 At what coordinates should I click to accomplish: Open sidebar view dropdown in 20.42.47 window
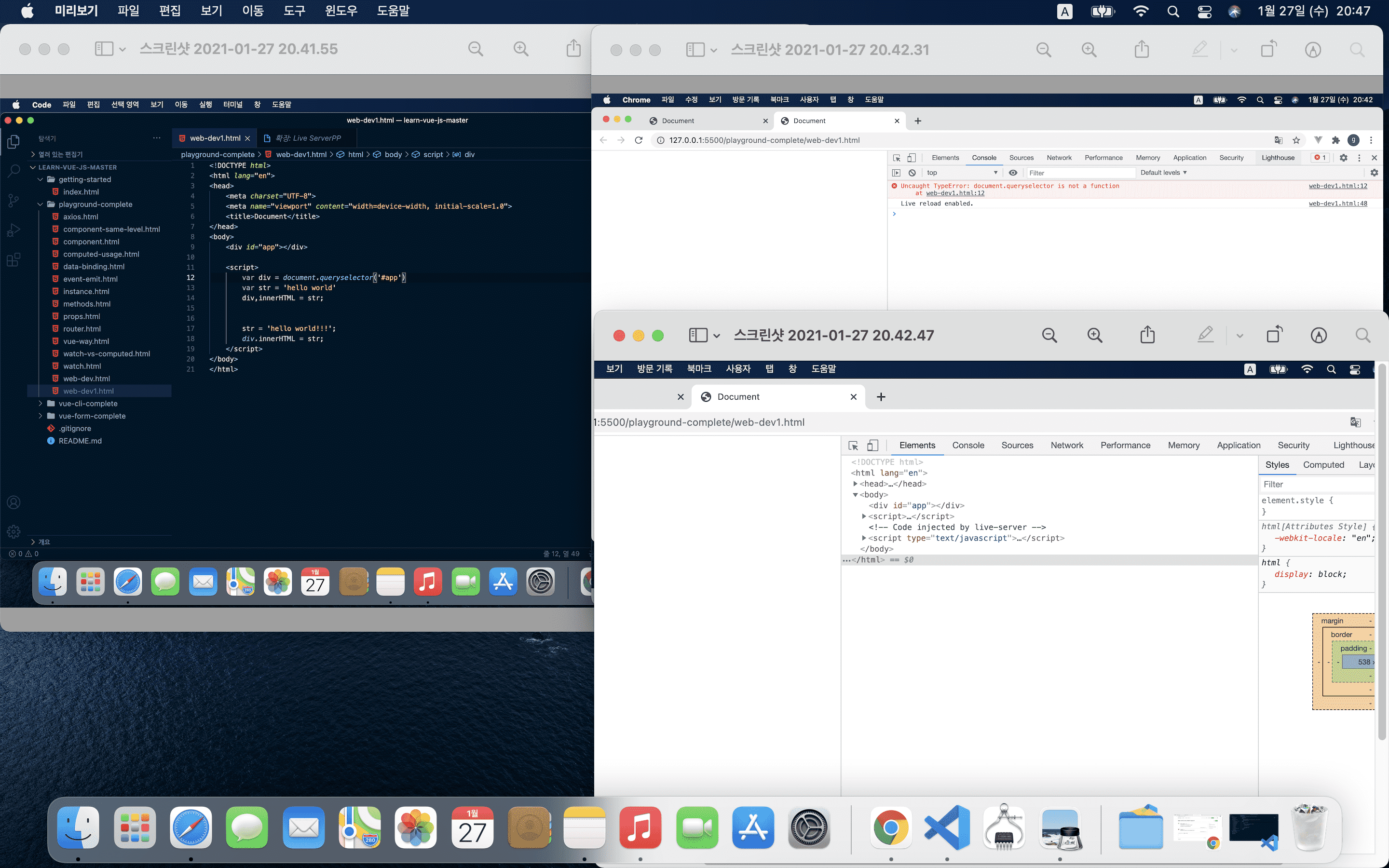click(717, 336)
